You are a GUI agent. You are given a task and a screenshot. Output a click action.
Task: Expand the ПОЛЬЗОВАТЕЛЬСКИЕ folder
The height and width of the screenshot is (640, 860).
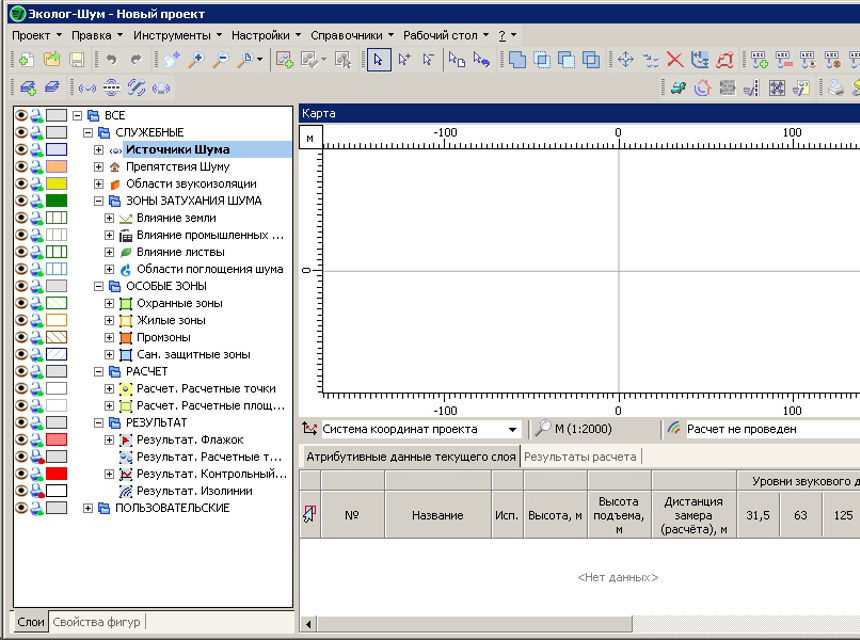(x=88, y=508)
